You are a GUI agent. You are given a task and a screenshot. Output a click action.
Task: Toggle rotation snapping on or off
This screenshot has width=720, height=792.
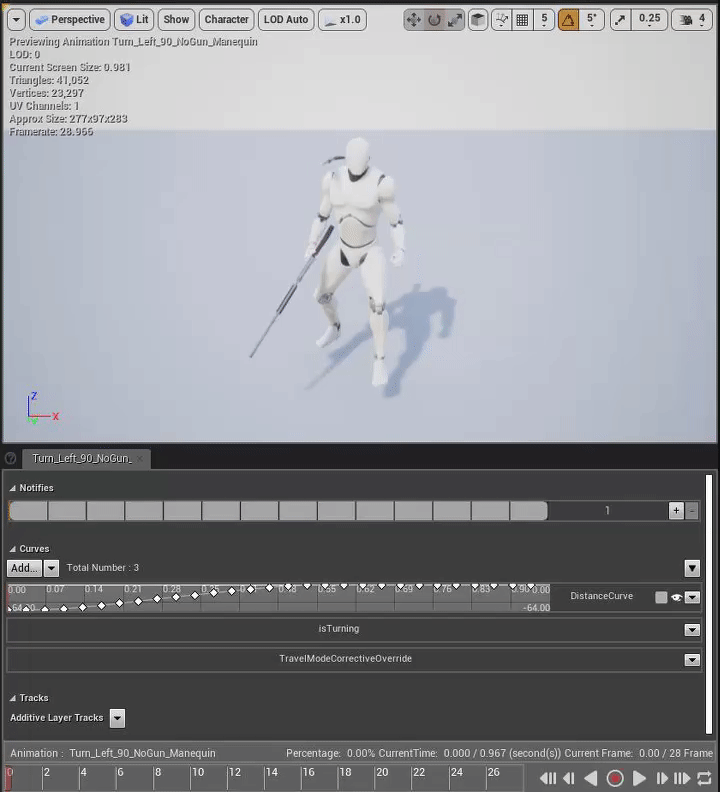tap(568, 20)
